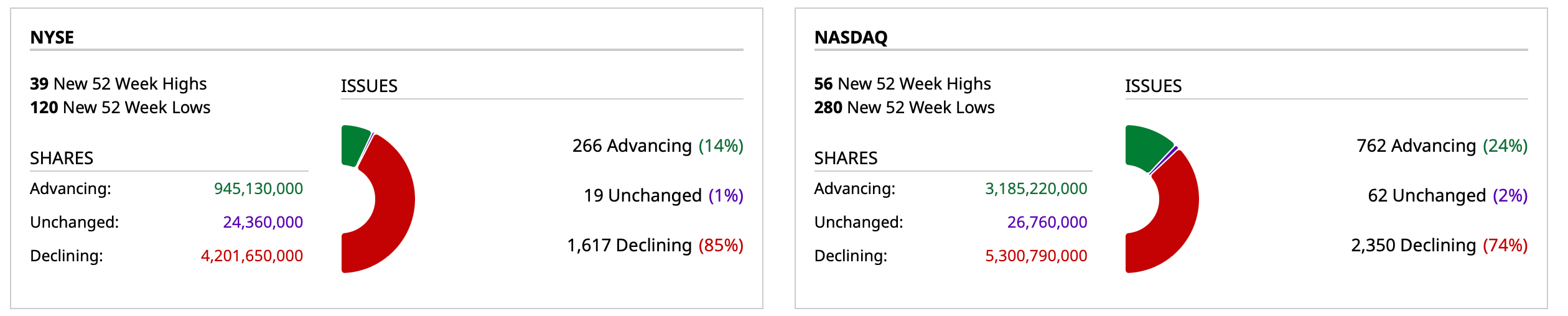The image size is (1568, 316).
Task: Click NYSE 120 New 52 Week Lows
Action: [120, 108]
